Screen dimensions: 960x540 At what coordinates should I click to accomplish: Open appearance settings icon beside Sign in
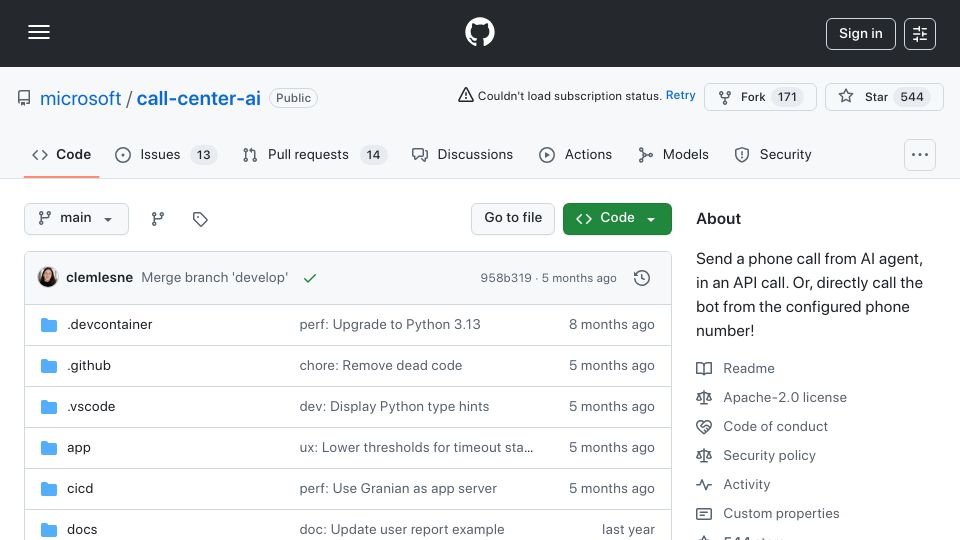point(920,34)
